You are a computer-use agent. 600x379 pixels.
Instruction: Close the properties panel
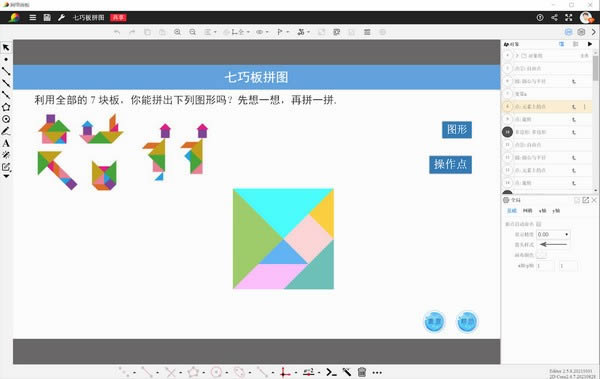(x=594, y=200)
